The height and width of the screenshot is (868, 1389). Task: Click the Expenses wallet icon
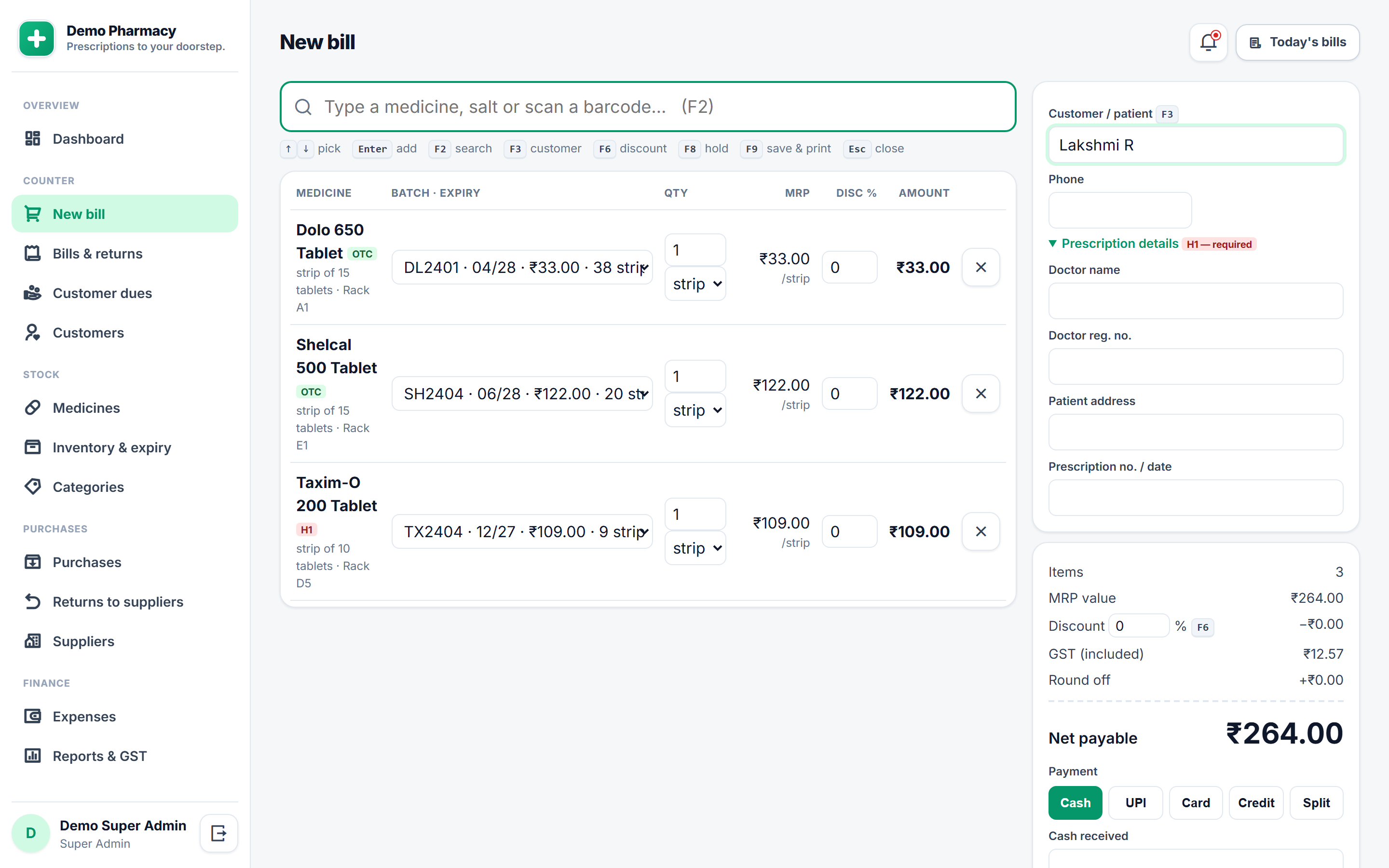33,717
